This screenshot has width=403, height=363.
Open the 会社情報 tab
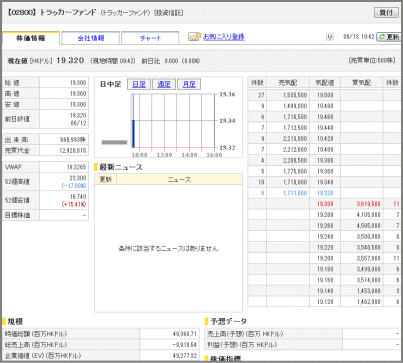[91, 38]
